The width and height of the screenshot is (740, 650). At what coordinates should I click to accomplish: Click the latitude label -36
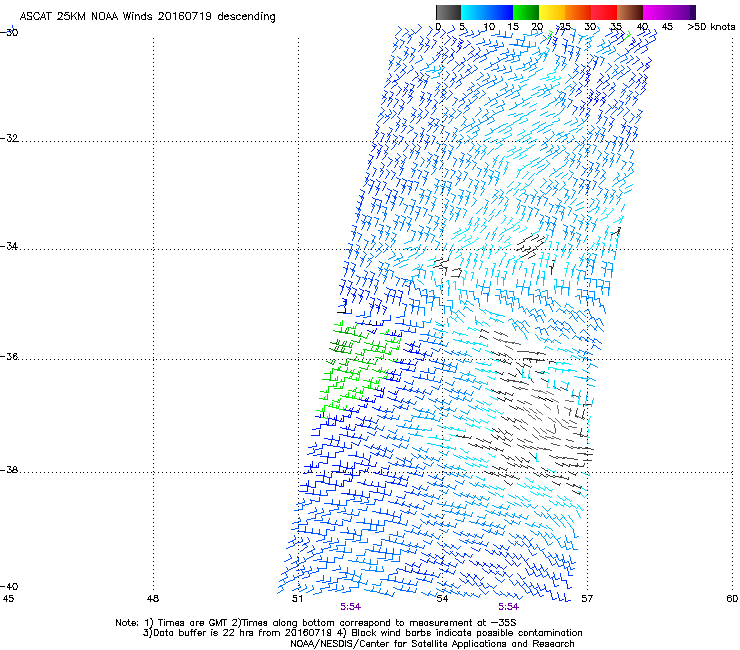[x=9, y=356]
